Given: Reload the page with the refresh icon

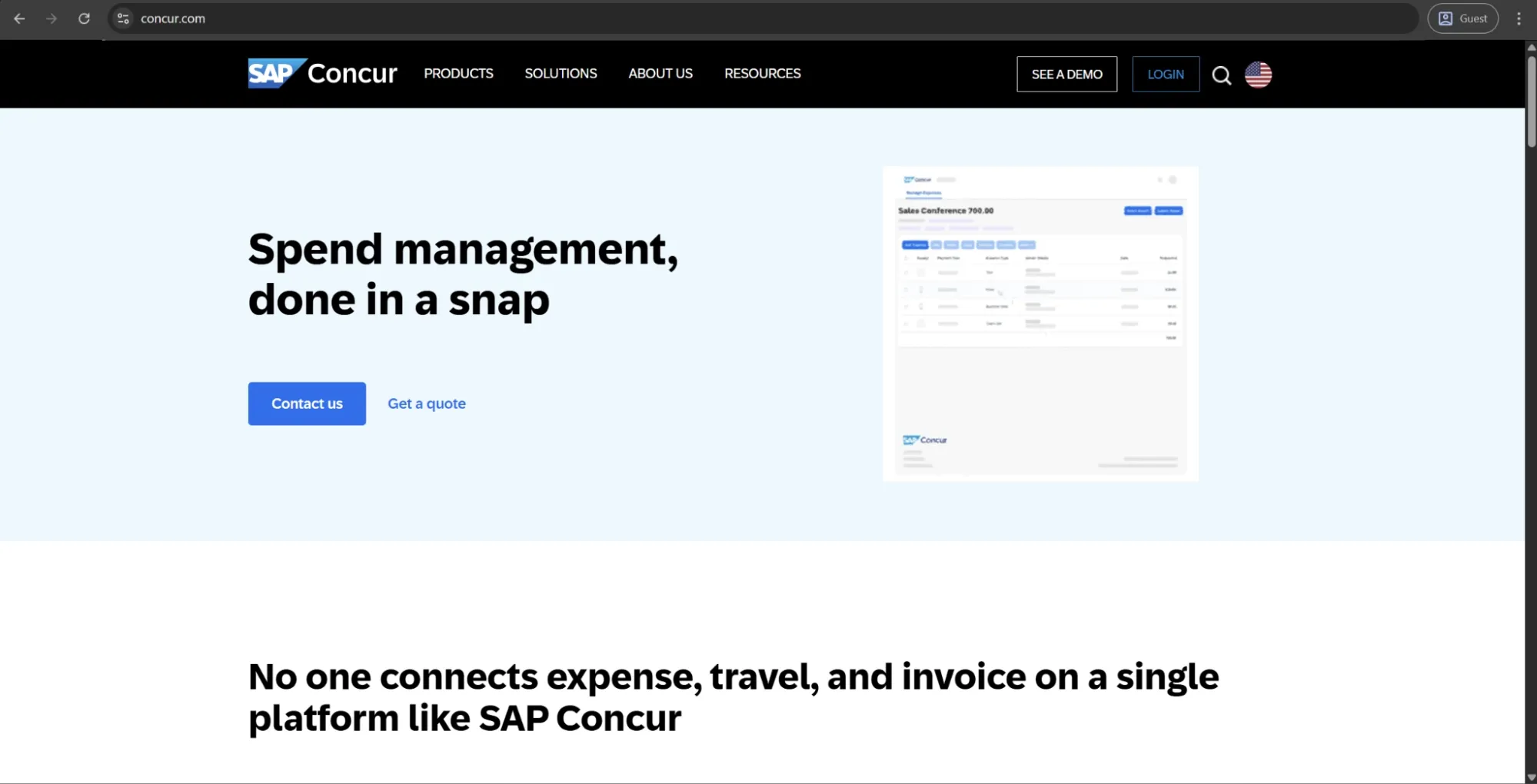Looking at the screenshot, I should (85, 18).
